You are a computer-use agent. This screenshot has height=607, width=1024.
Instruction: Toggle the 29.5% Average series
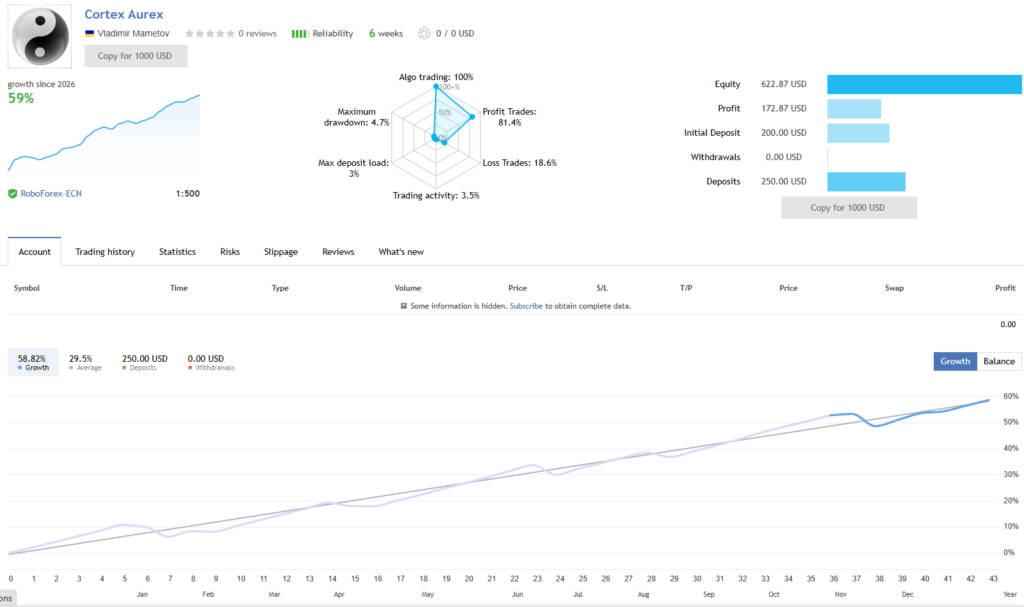coord(85,363)
